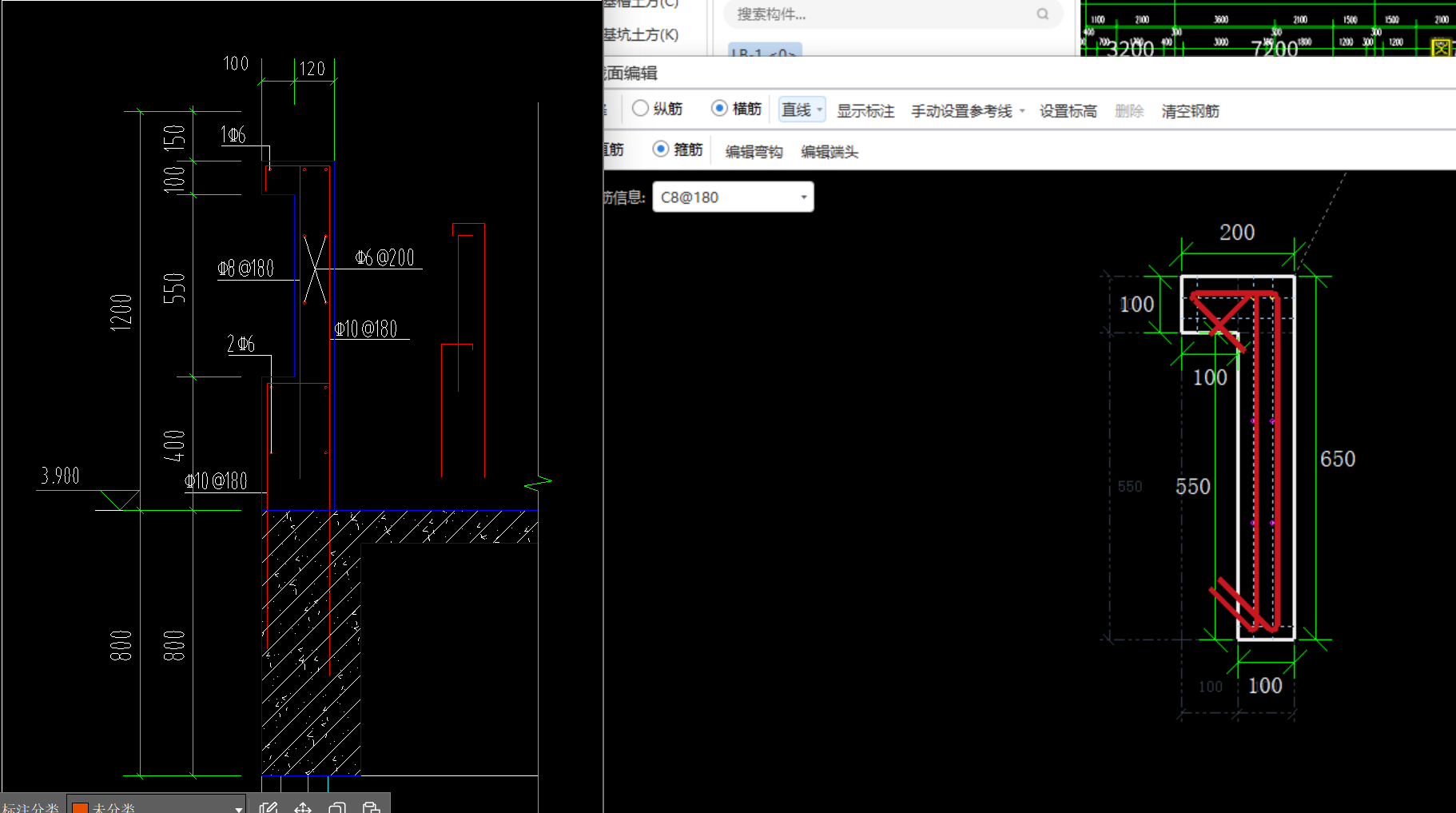Click the yellow 图 marker icon

coord(1441,47)
